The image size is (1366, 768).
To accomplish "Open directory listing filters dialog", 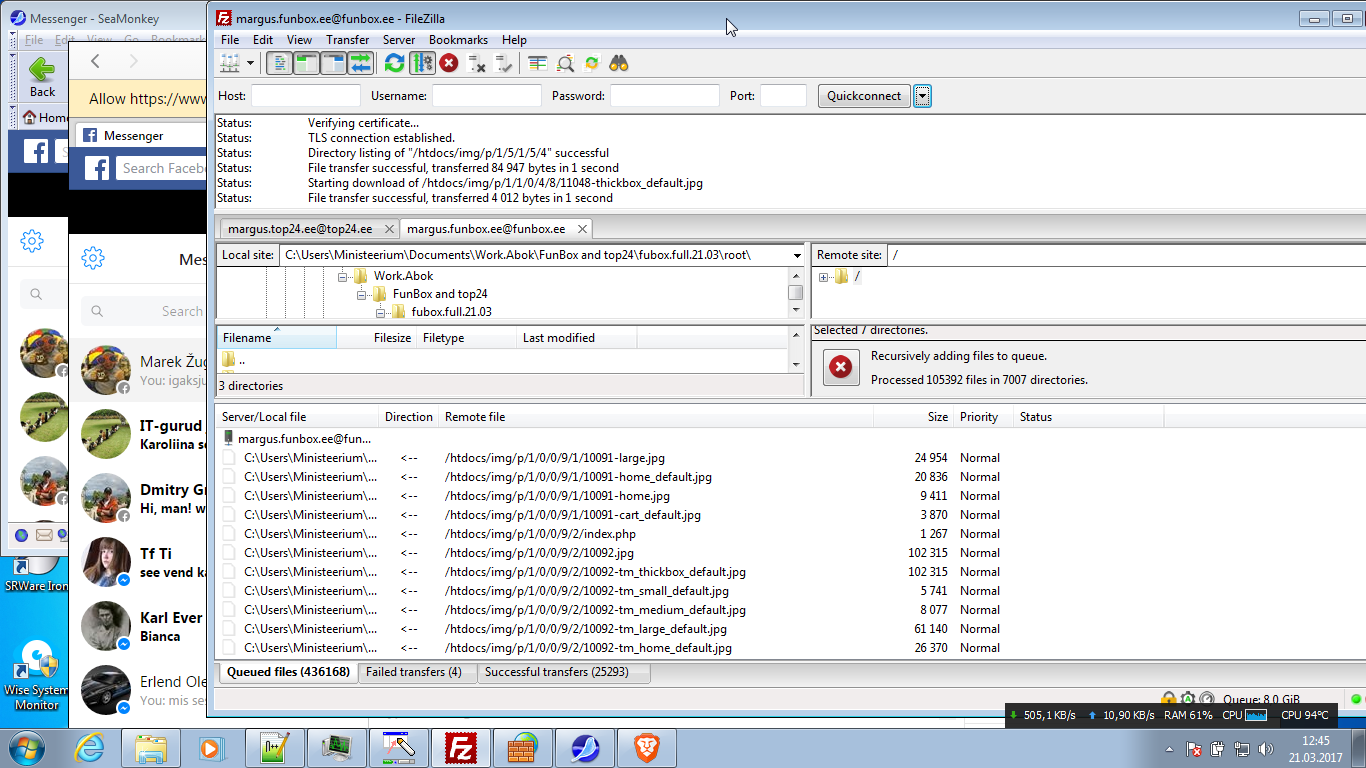I will click(x=538, y=63).
